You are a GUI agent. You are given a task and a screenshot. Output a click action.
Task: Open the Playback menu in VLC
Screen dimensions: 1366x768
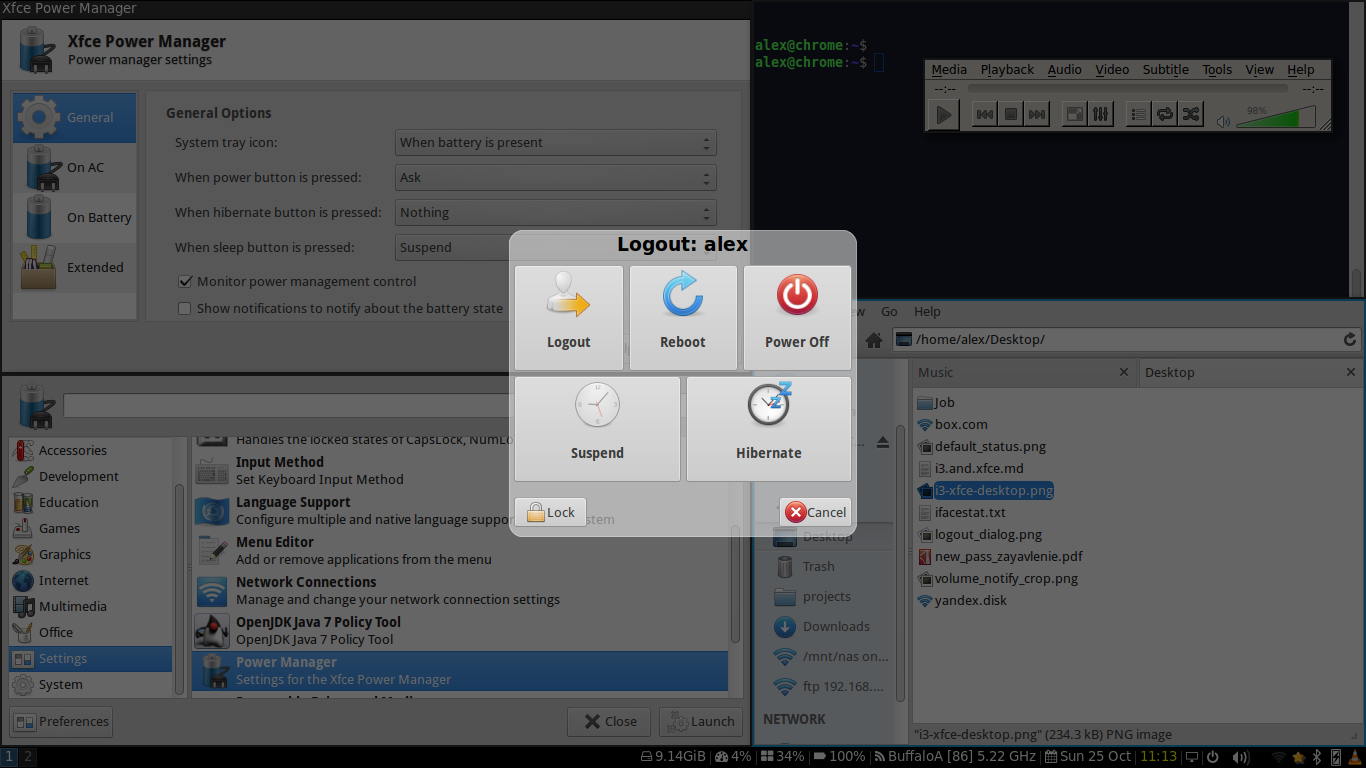click(x=1006, y=70)
